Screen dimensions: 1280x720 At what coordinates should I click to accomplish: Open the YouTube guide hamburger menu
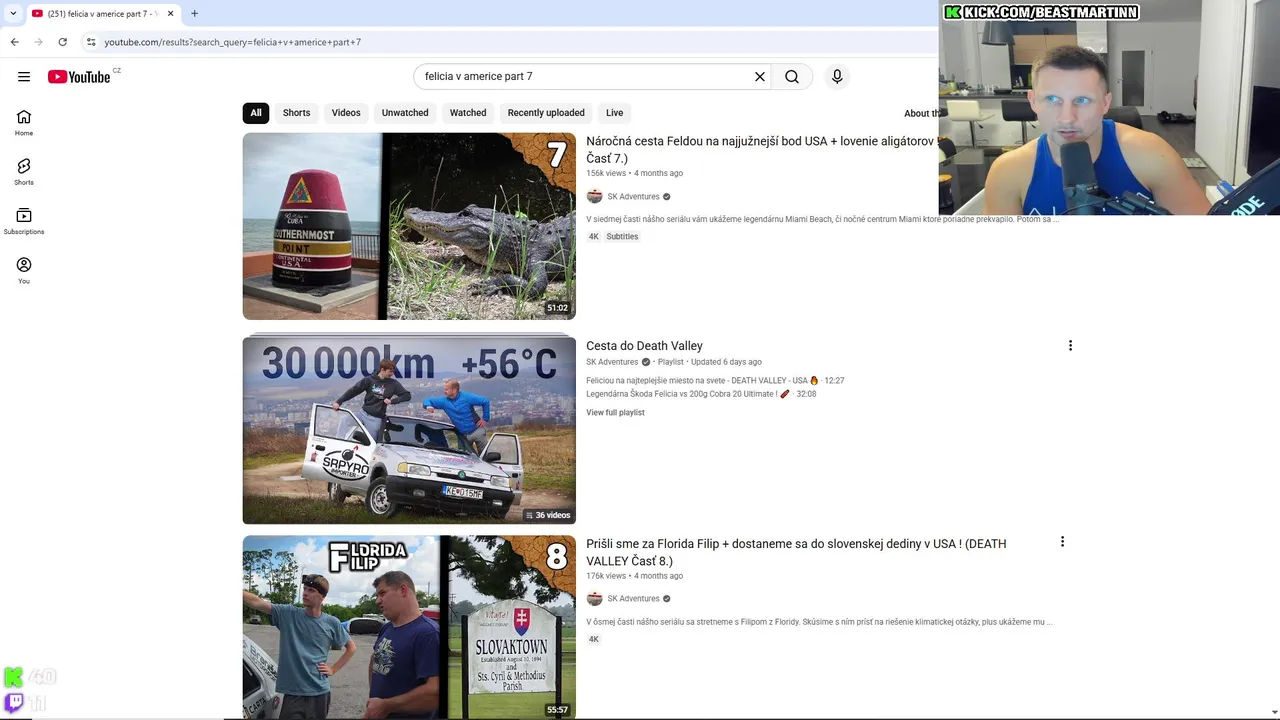point(24,76)
